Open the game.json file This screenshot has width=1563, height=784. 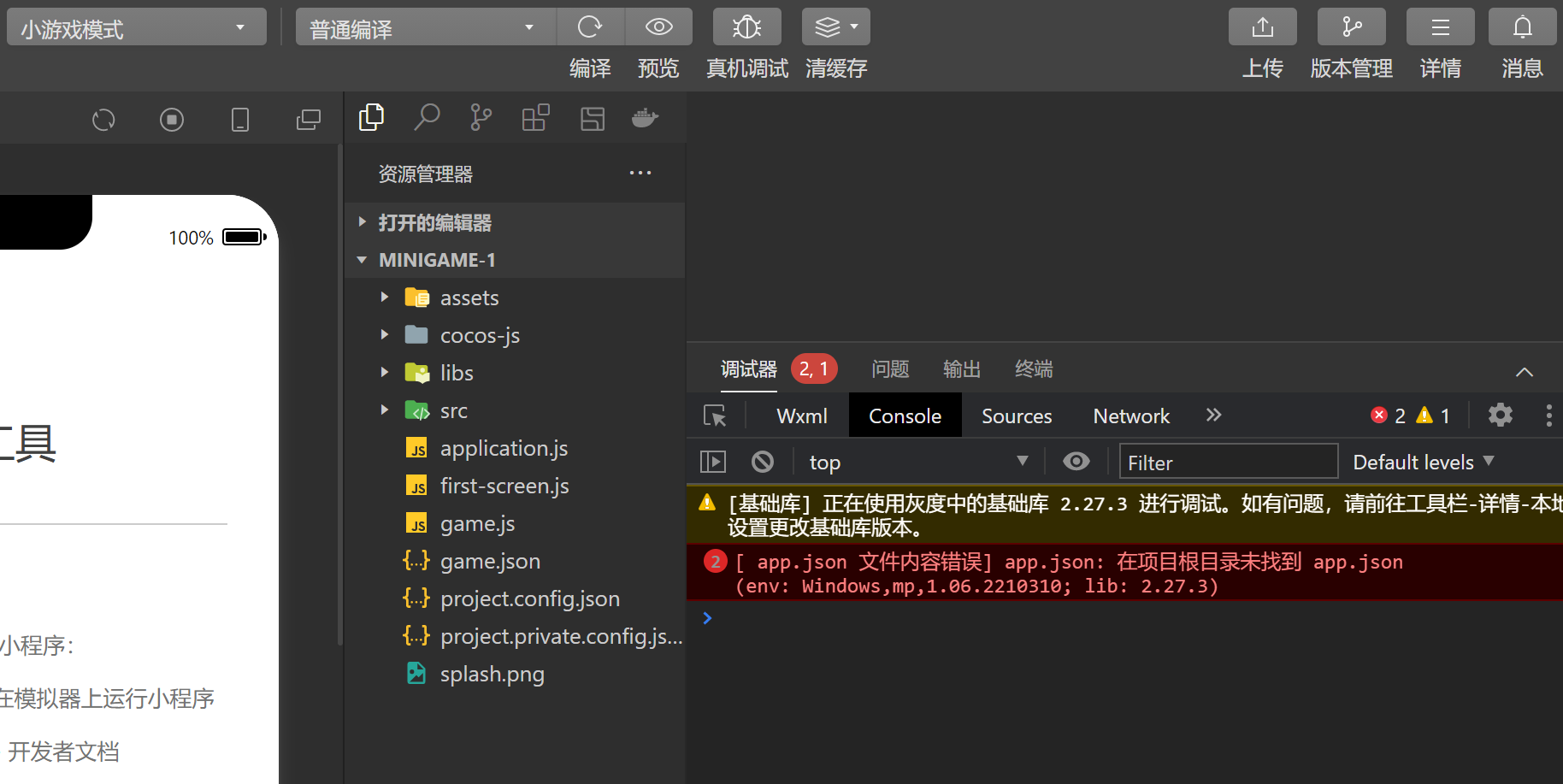tap(490, 562)
